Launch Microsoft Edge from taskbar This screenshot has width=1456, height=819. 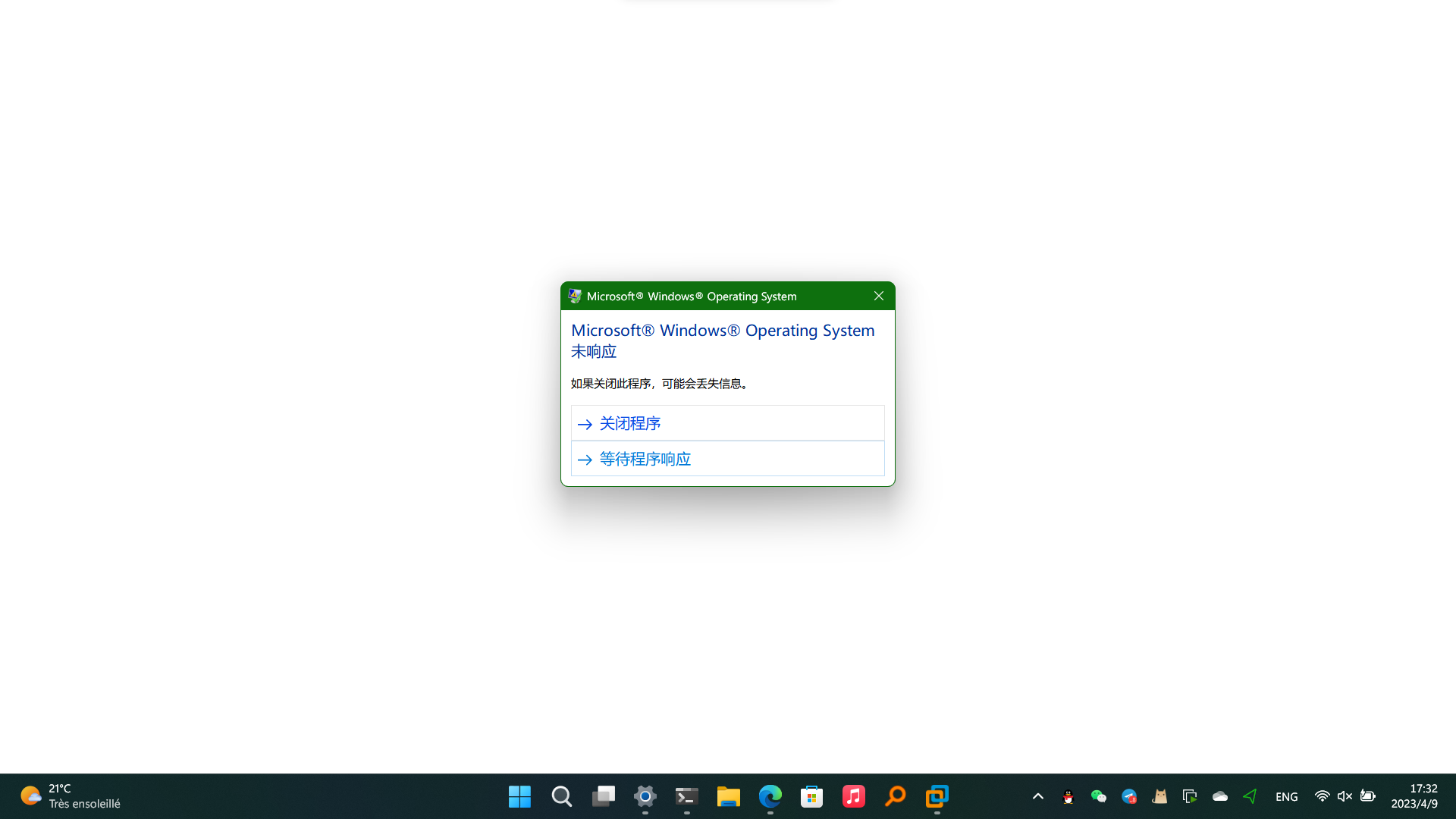pyautogui.click(x=770, y=796)
